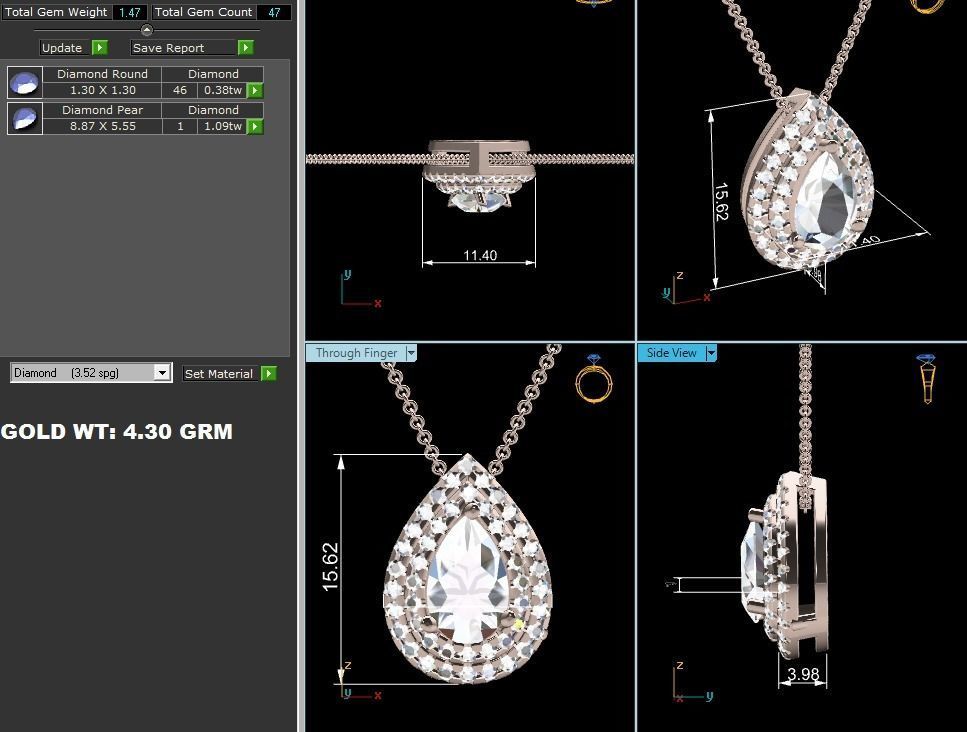Click the 15.62 dimension in Through Finger viewport
Screen dimensions: 967x732
tap(331, 567)
